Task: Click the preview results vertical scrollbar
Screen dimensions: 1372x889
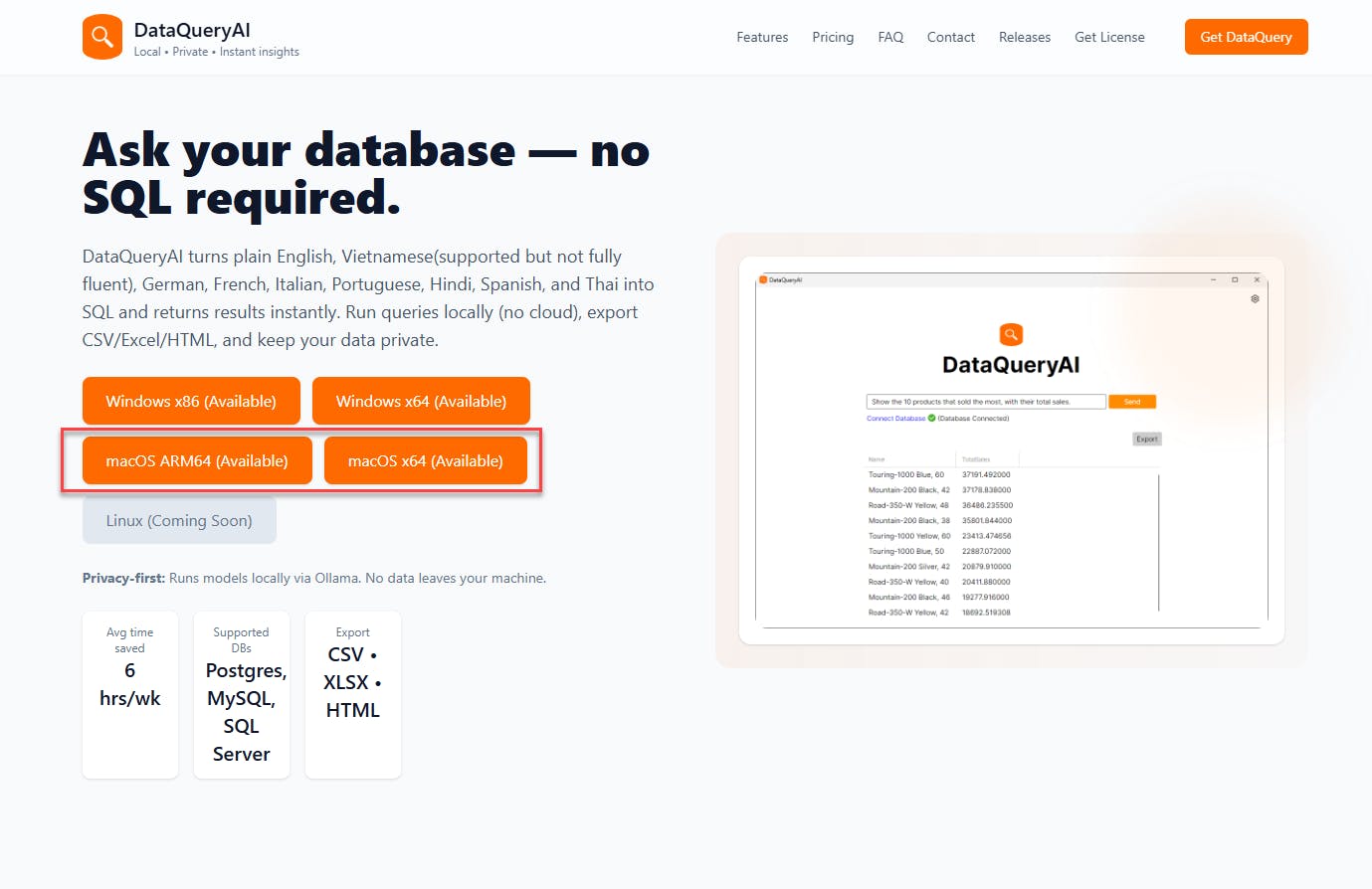Action: pos(1159,543)
